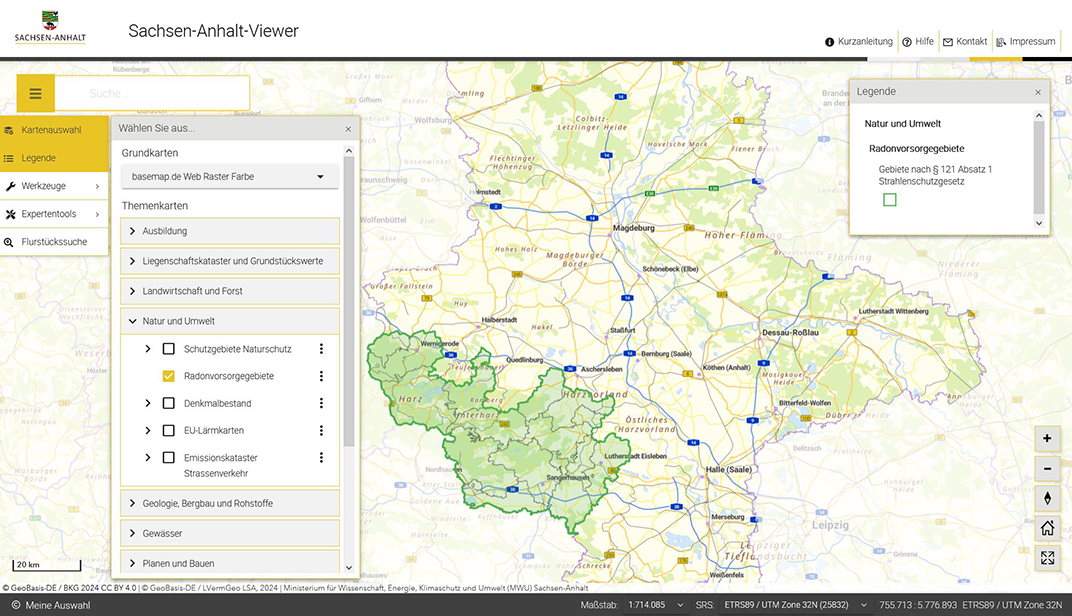The height and width of the screenshot is (616, 1072).
Task: Zoom in with the plus button
Action: click(x=1047, y=438)
